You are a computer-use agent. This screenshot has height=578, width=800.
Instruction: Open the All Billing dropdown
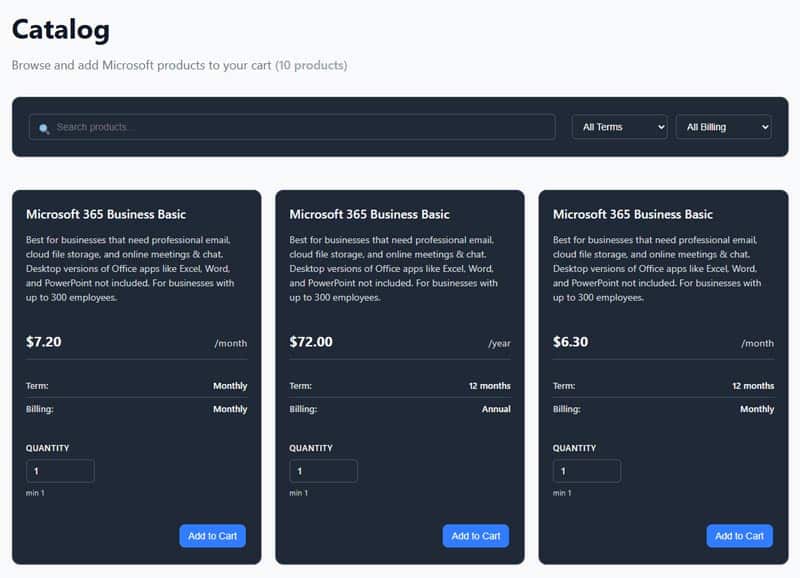click(723, 127)
